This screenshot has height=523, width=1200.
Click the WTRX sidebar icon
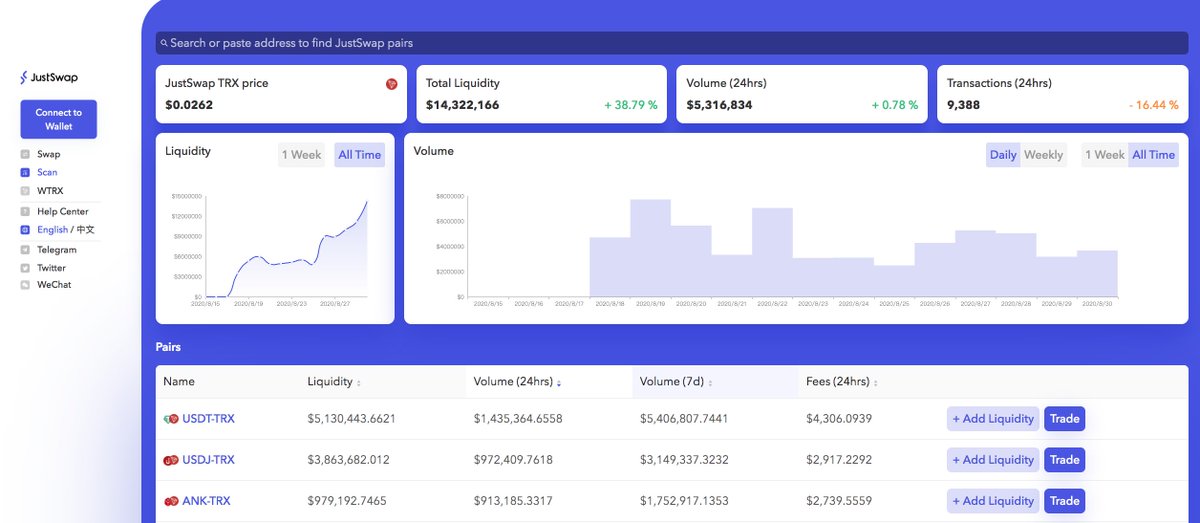[25, 190]
